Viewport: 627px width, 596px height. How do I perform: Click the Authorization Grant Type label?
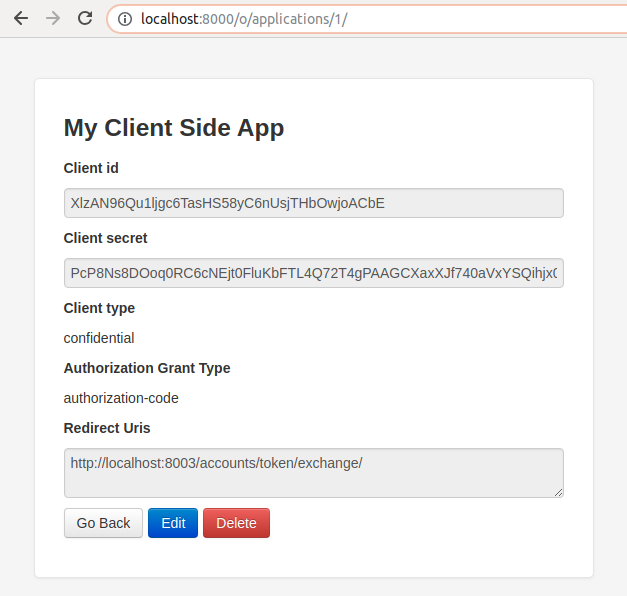tap(147, 368)
